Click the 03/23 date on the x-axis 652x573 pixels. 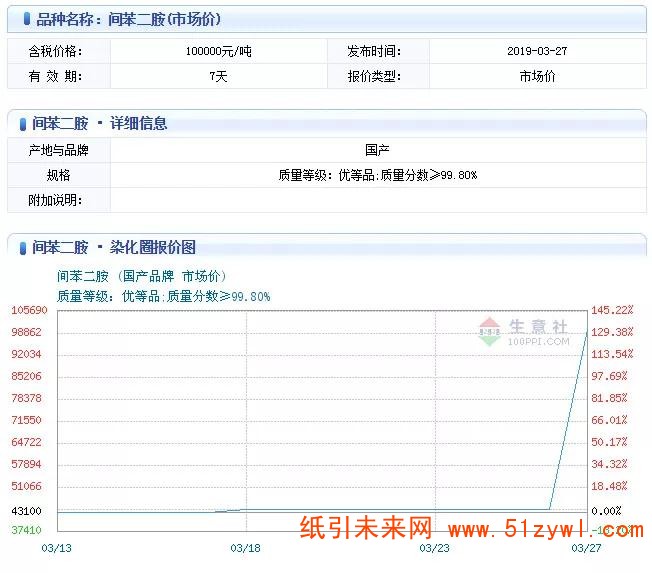pyautogui.click(x=434, y=548)
